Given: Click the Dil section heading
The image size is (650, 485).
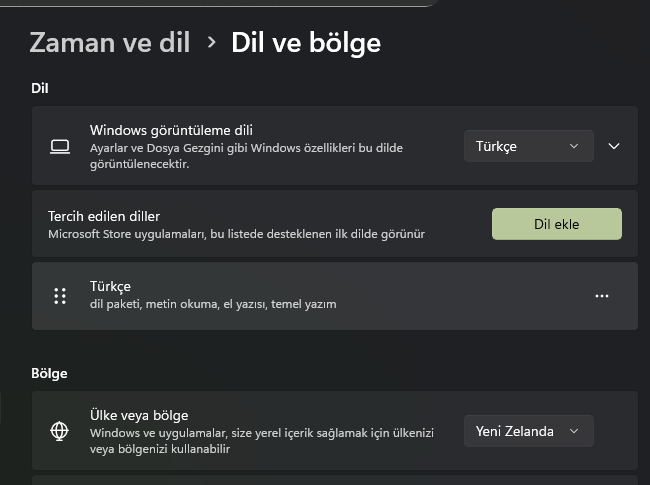Looking at the screenshot, I should pos(40,88).
